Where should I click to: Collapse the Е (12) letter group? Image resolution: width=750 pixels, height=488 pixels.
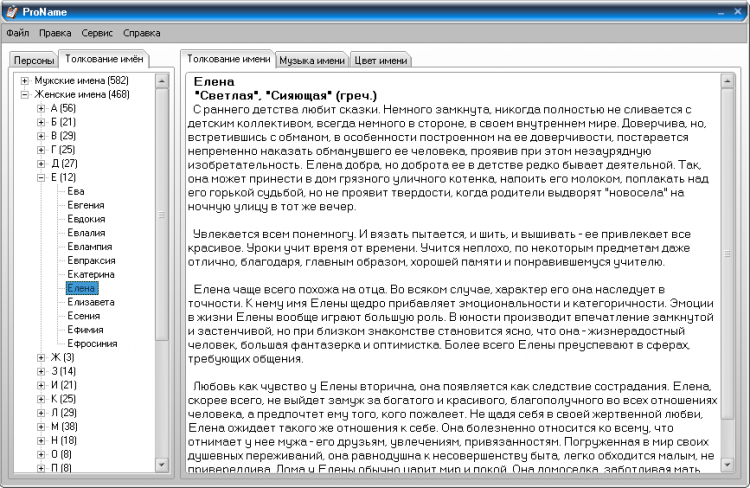click(x=41, y=178)
